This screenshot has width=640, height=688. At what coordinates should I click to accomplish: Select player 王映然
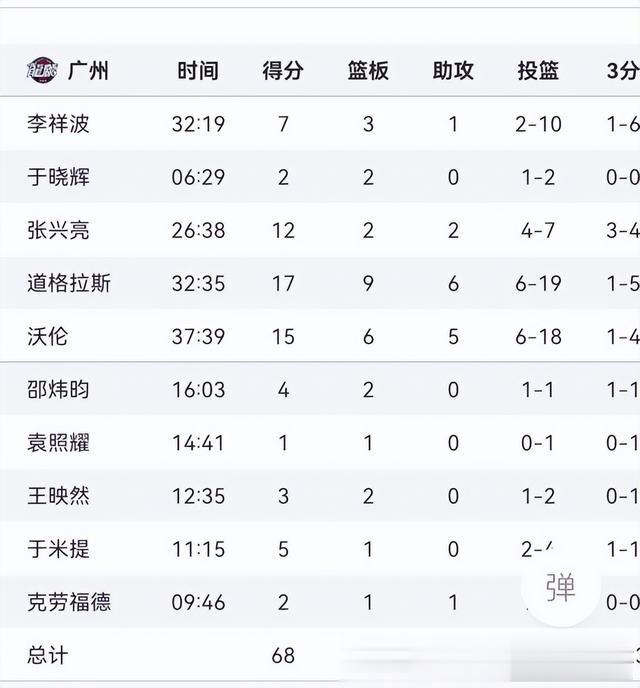coord(58,496)
